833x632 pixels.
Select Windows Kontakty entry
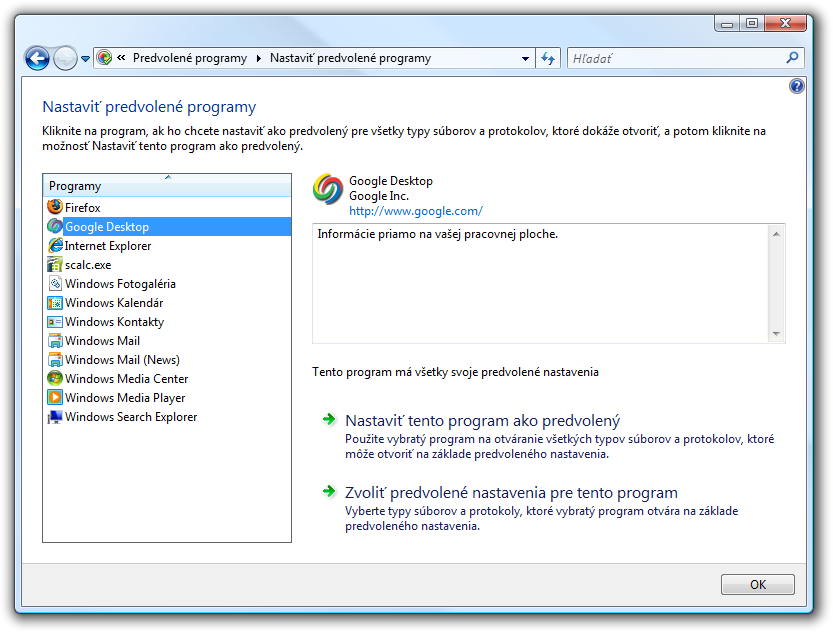[167, 322]
